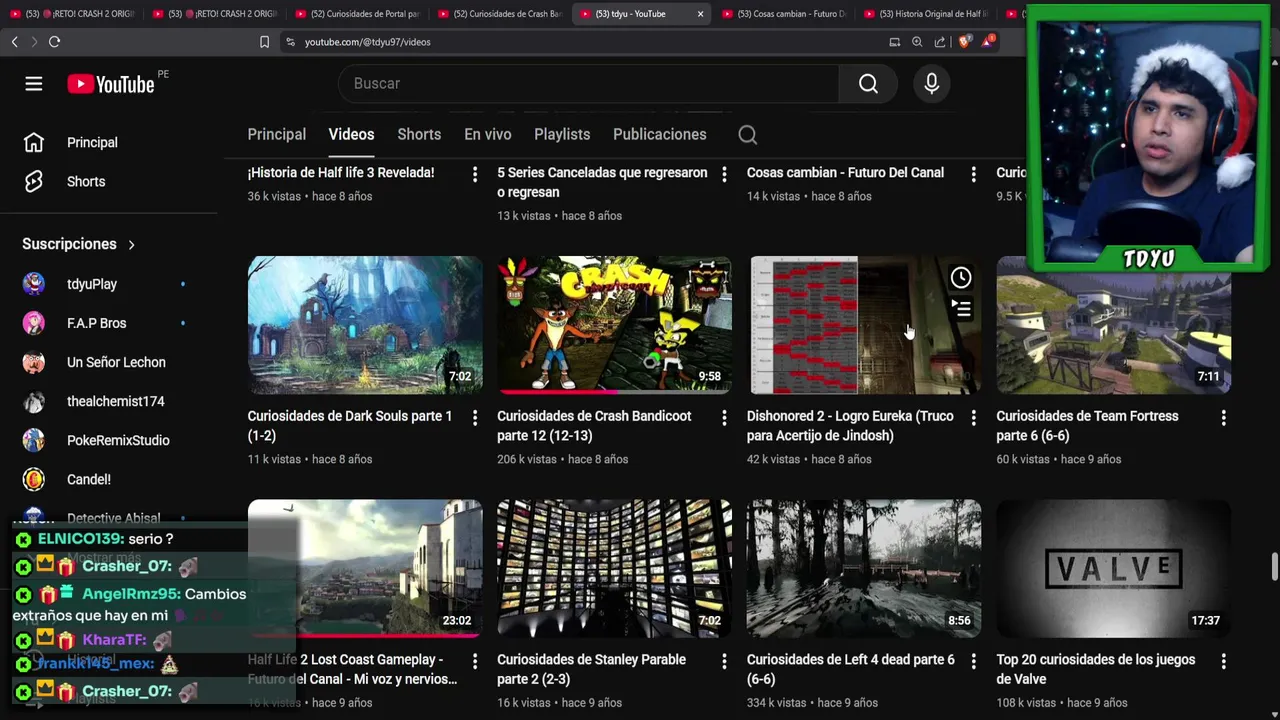
Task: Switch to the channel Principal tab
Action: [277, 135]
